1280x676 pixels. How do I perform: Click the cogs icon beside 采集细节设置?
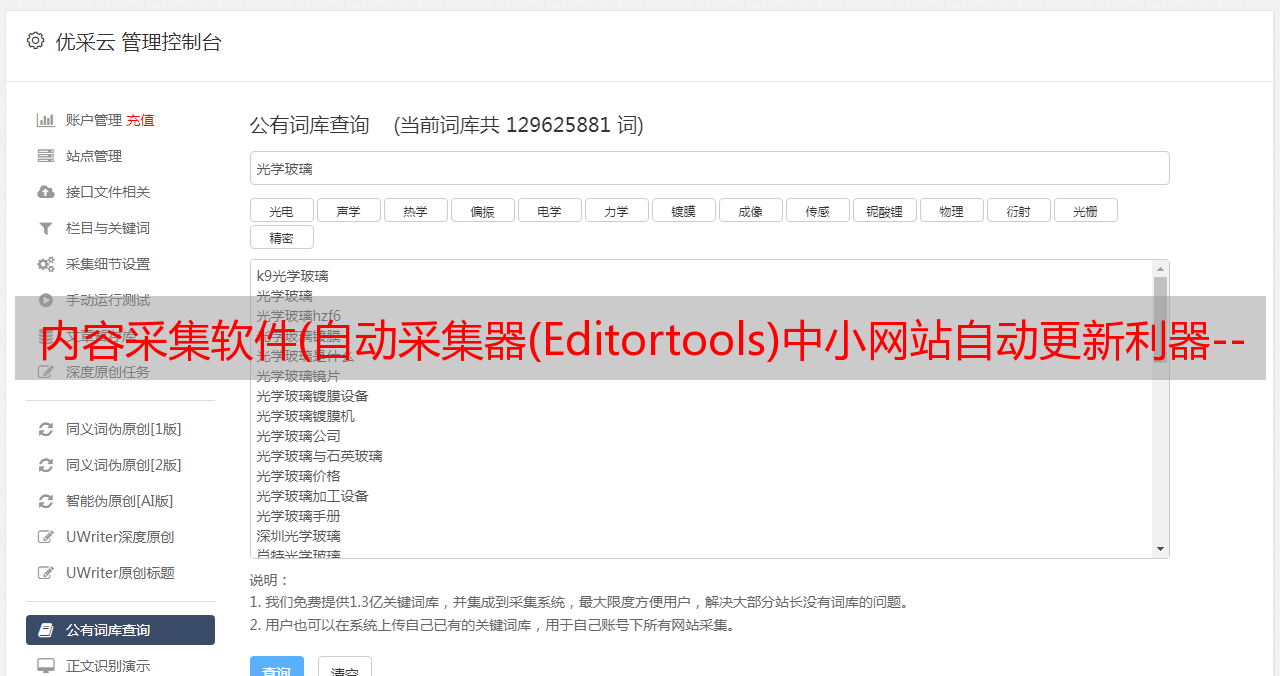[x=45, y=264]
